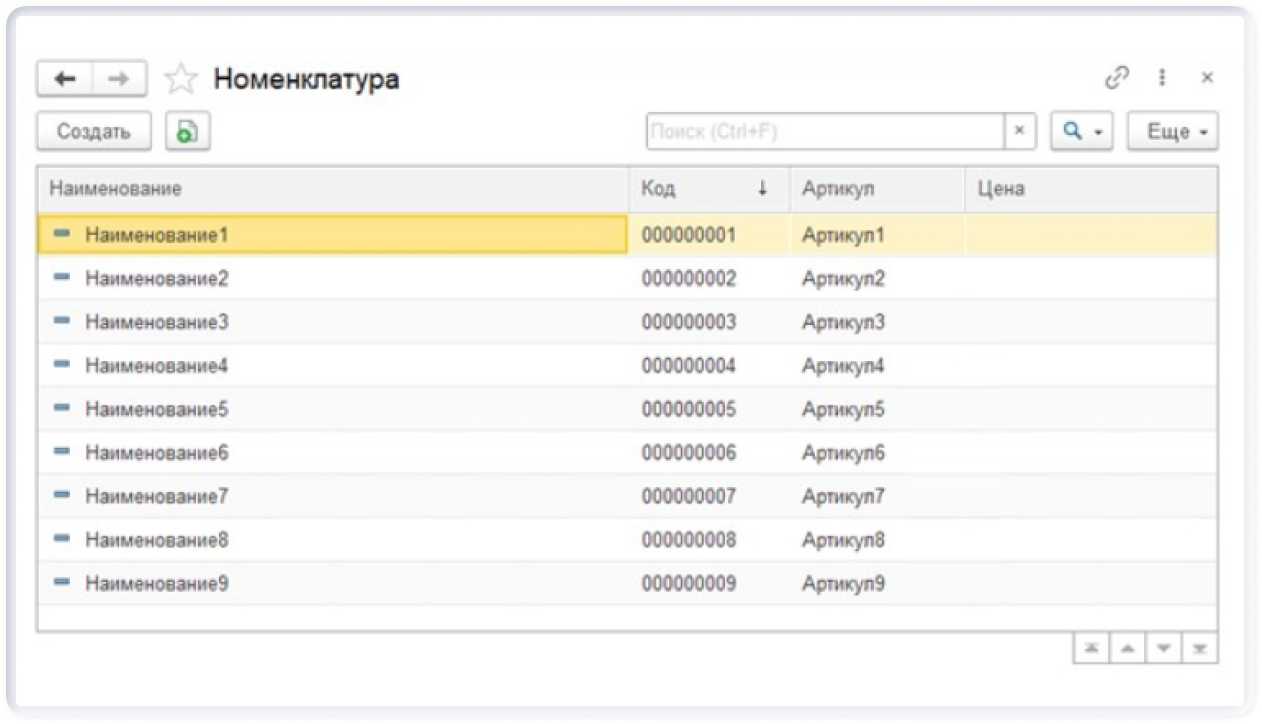Click the green copy-create item icon
This screenshot has height=724, width=1262.
[187, 131]
